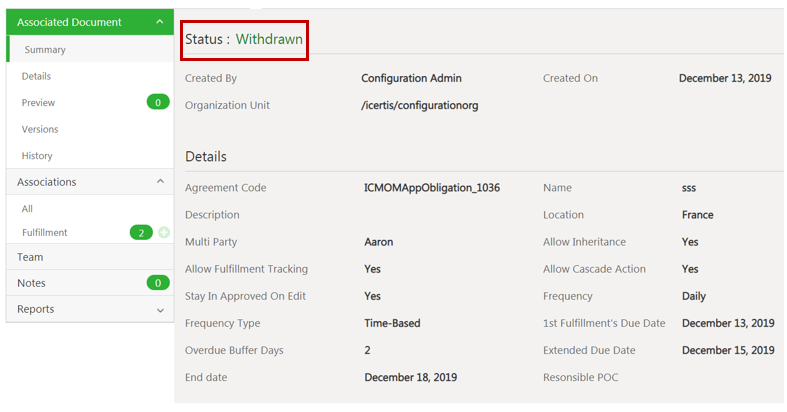Image resolution: width=787 pixels, height=412 pixels.
Task: Open the Details sidebar item
Action: pos(36,76)
